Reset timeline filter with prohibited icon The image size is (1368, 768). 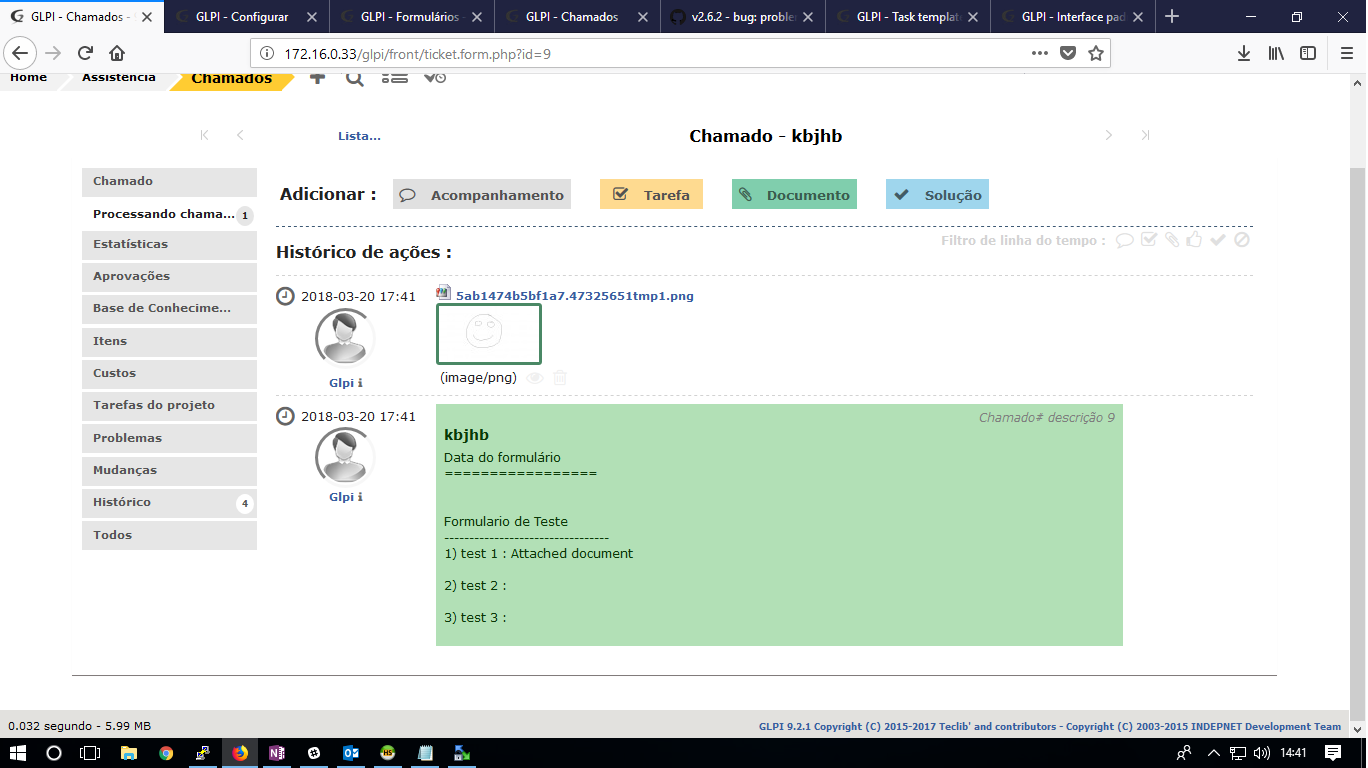1242,240
